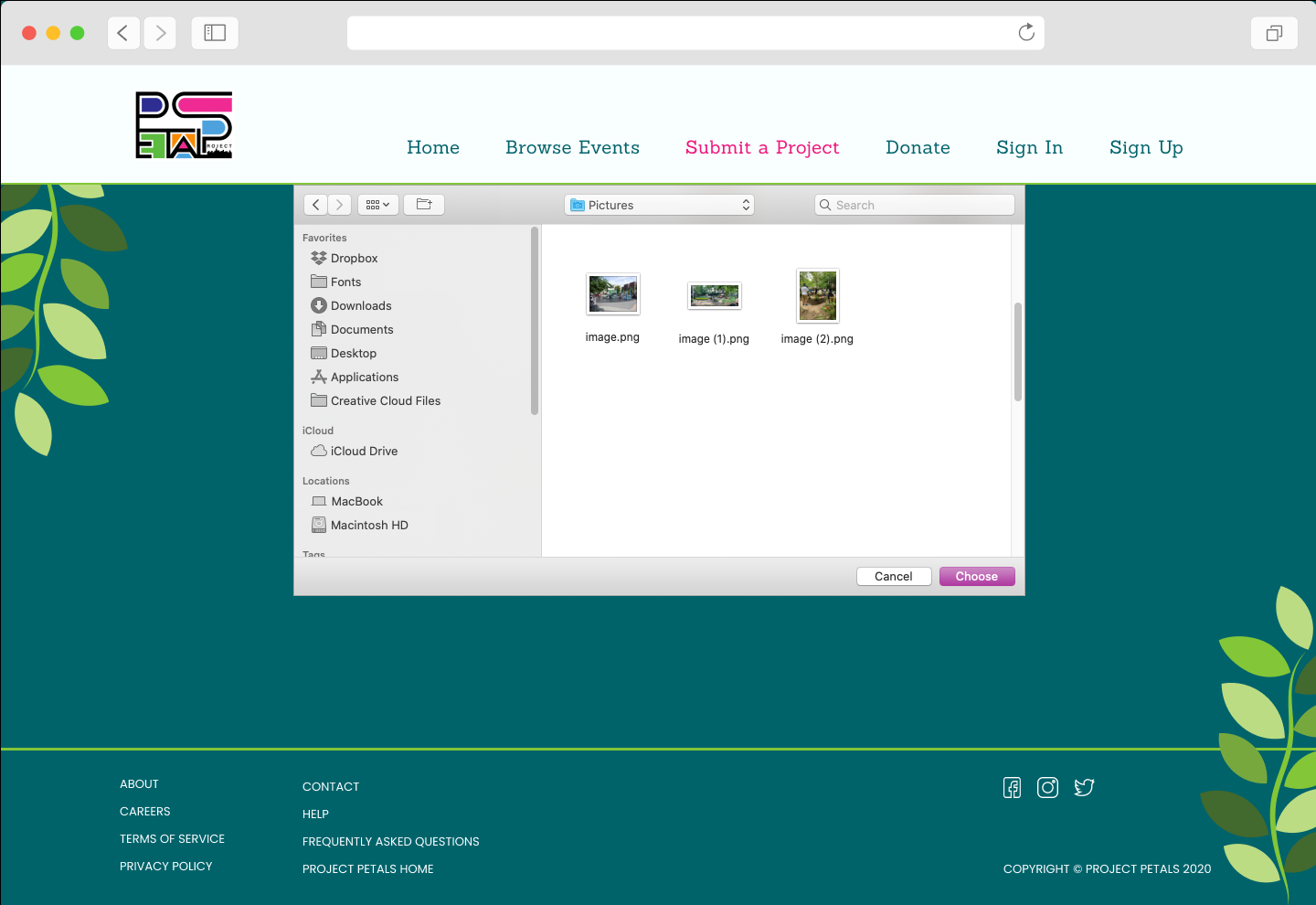Open FREQUENTLY ASKED QUESTIONS footer link
This screenshot has height=905, width=1316.
click(391, 842)
